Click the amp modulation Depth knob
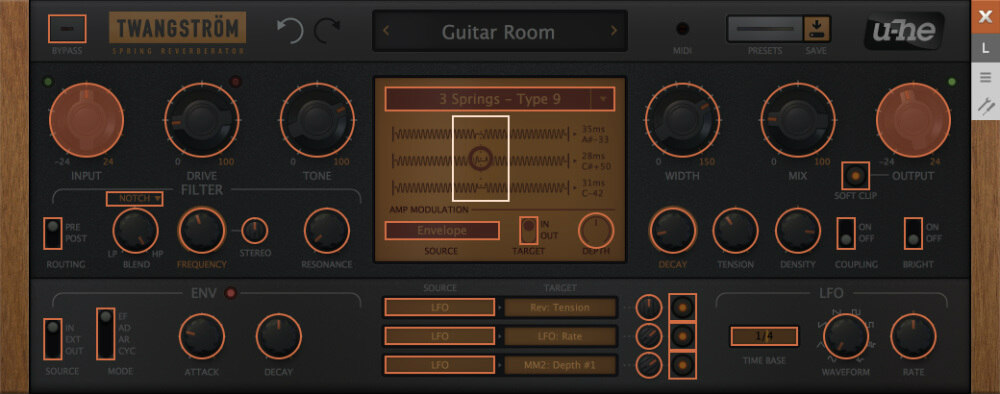Viewport: 1000px width, 394px height. 596,230
